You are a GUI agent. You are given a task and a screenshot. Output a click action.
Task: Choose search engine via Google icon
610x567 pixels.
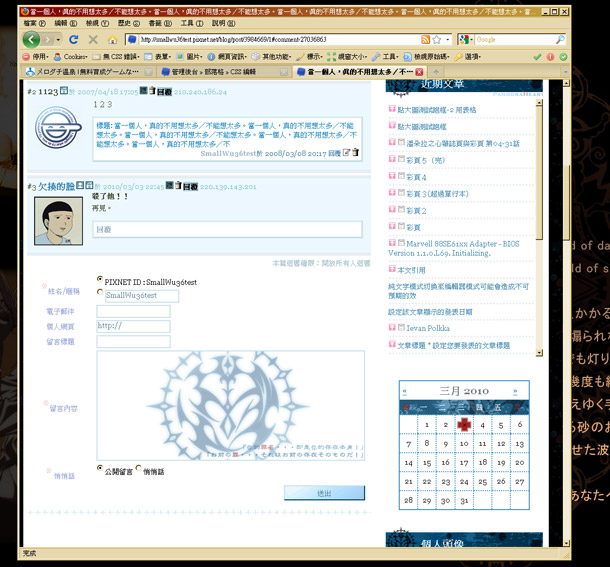pos(466,39)
